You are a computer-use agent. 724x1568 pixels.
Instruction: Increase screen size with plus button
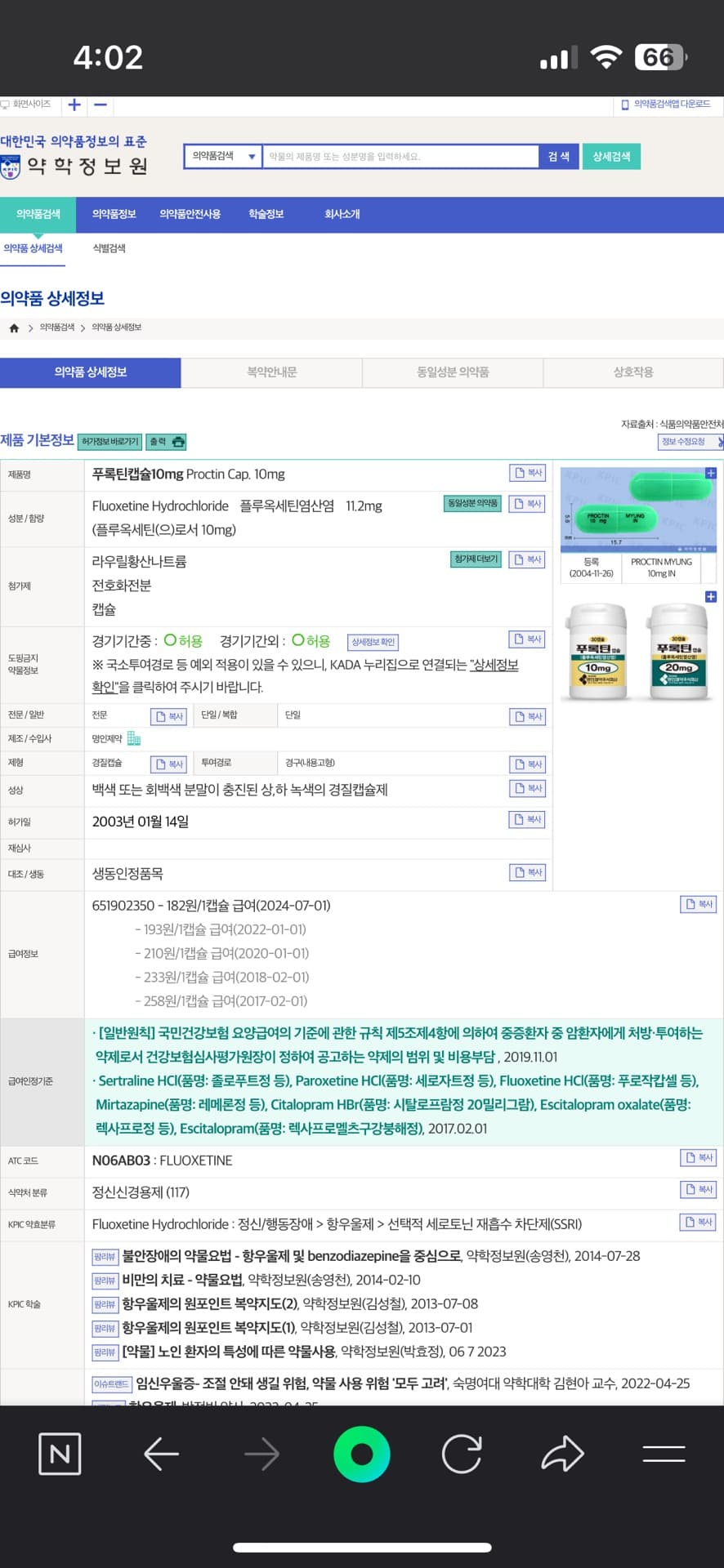click(74, 105)
